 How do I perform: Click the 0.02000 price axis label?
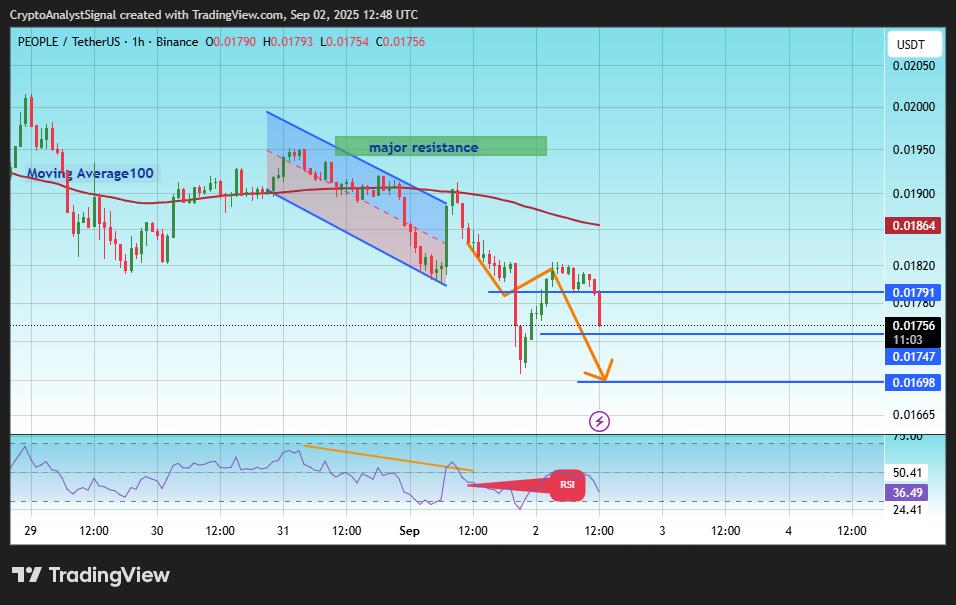[913, 107]
